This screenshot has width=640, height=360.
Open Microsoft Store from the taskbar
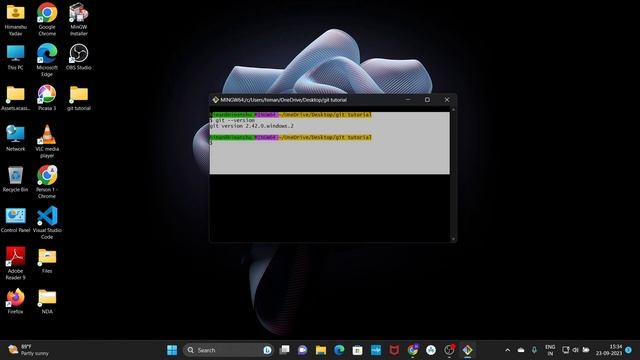coord(358,350)
